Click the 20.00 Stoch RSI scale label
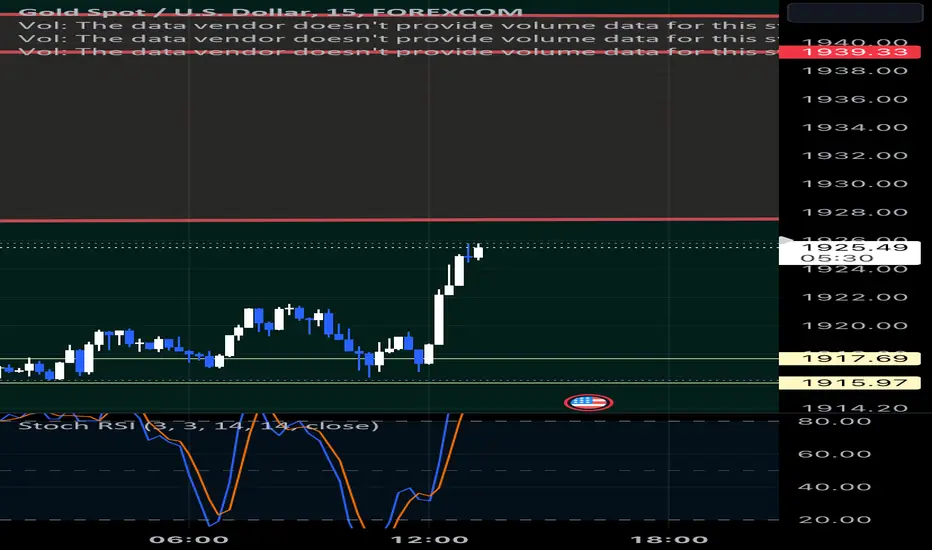The image size is (932, 550). (835, 520)
